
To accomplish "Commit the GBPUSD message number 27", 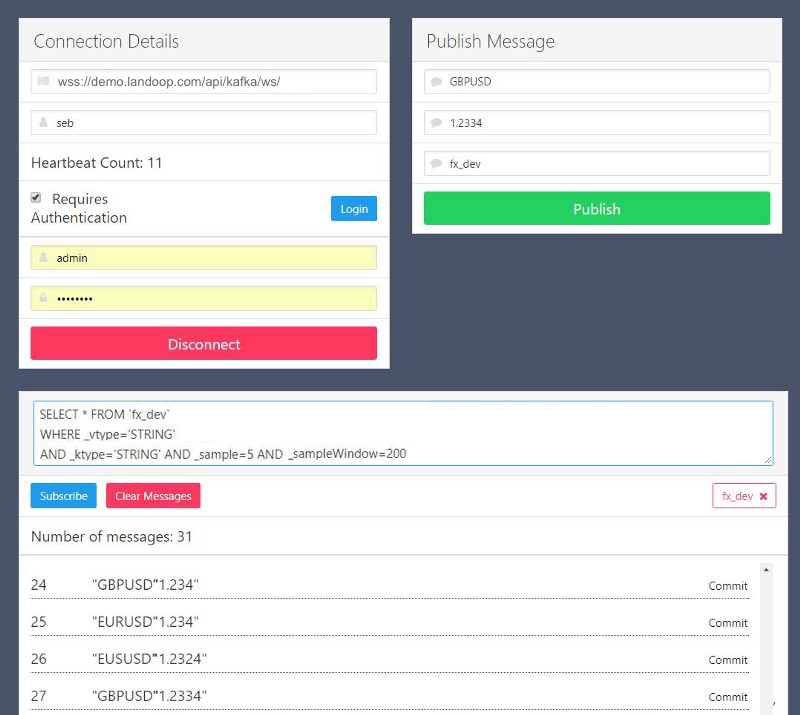I will coord(727,697).
